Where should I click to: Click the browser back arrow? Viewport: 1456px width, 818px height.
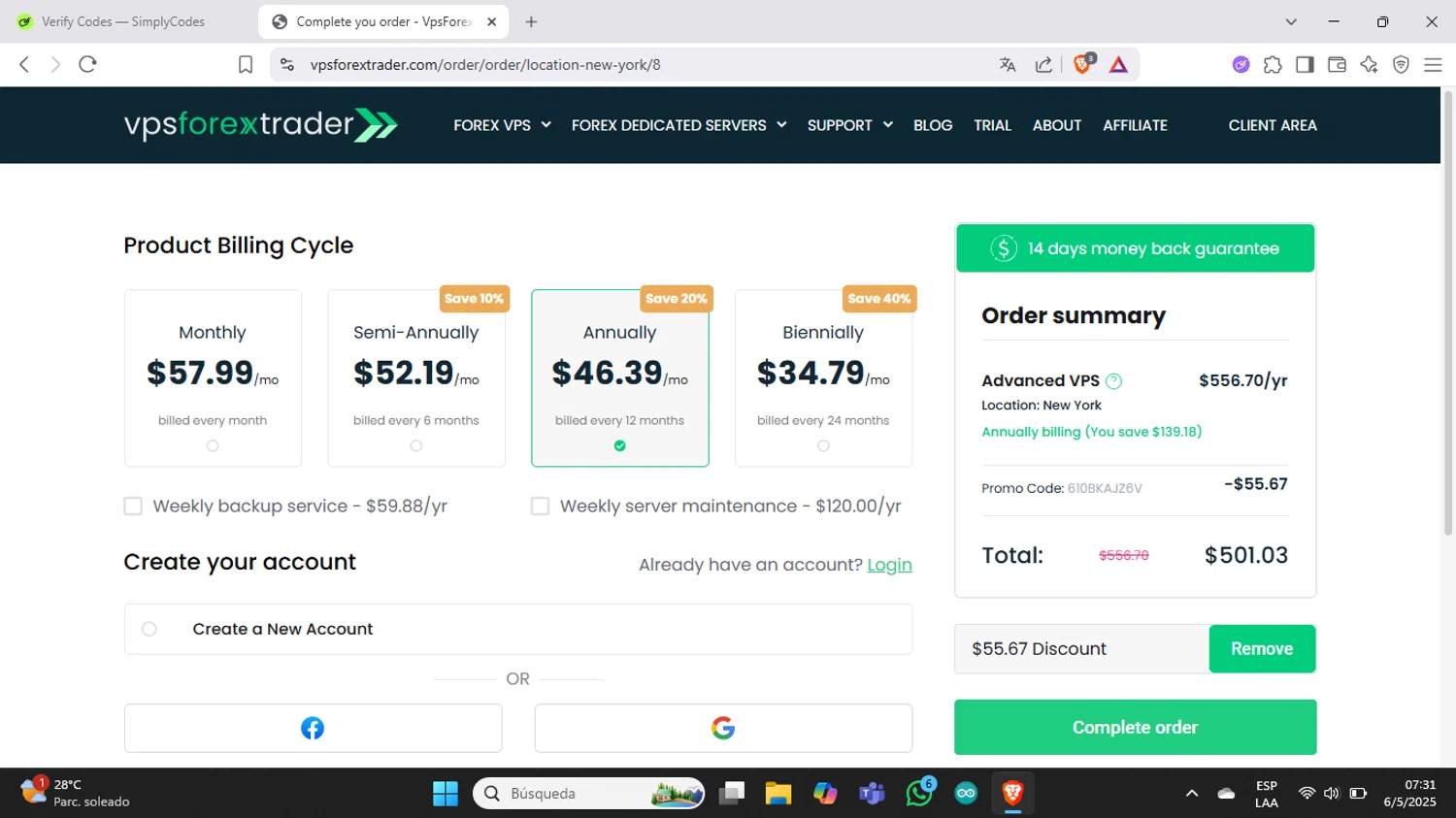(x=24, y=64)
